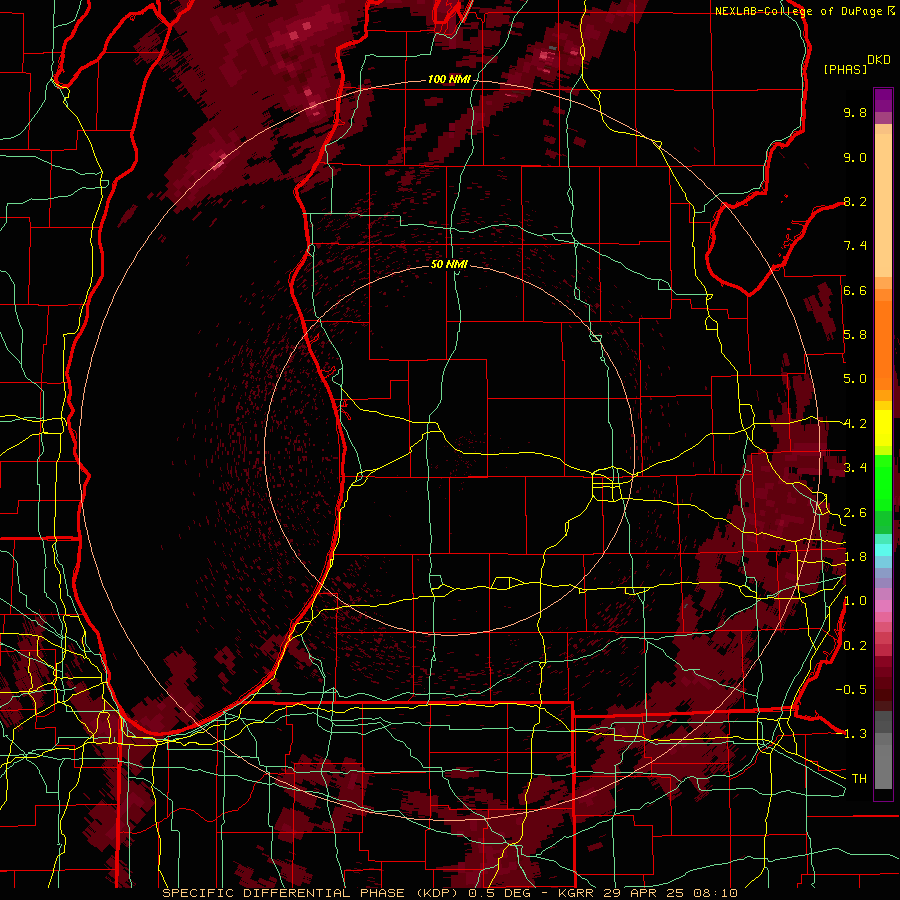
Task: Click the KGRR station identifier
Action: click(576, 893)
